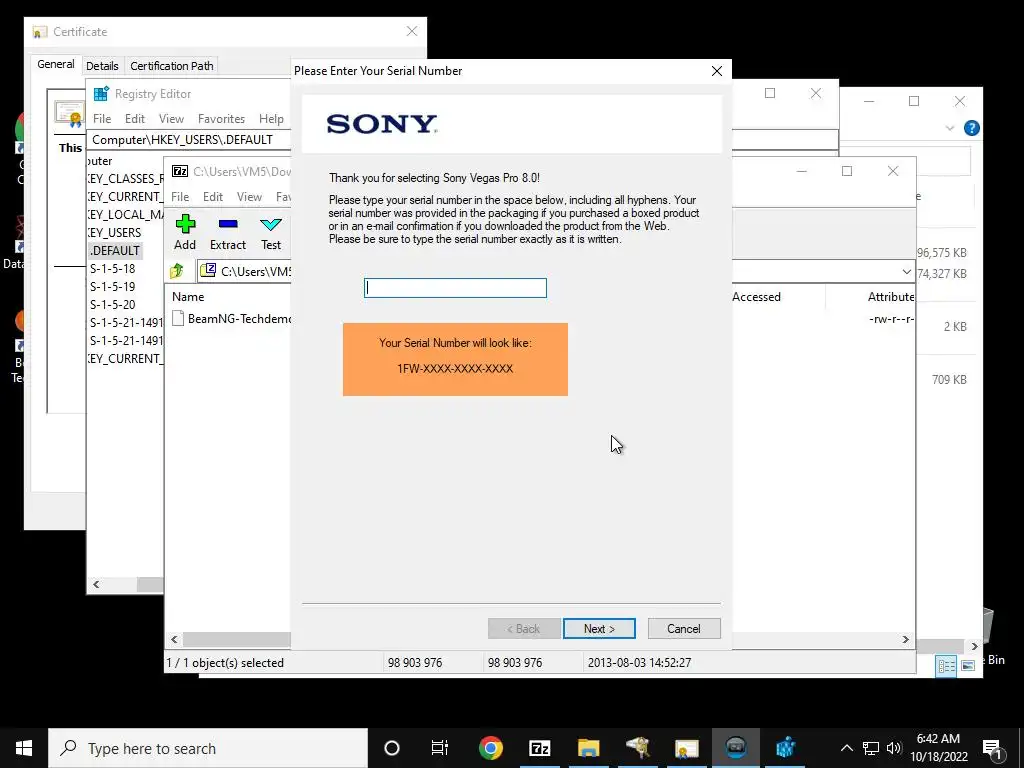This screenshot has height=768, width=1024.
Task: Click the Cancel button in serial dialog
Action: [x=684, y=628]
